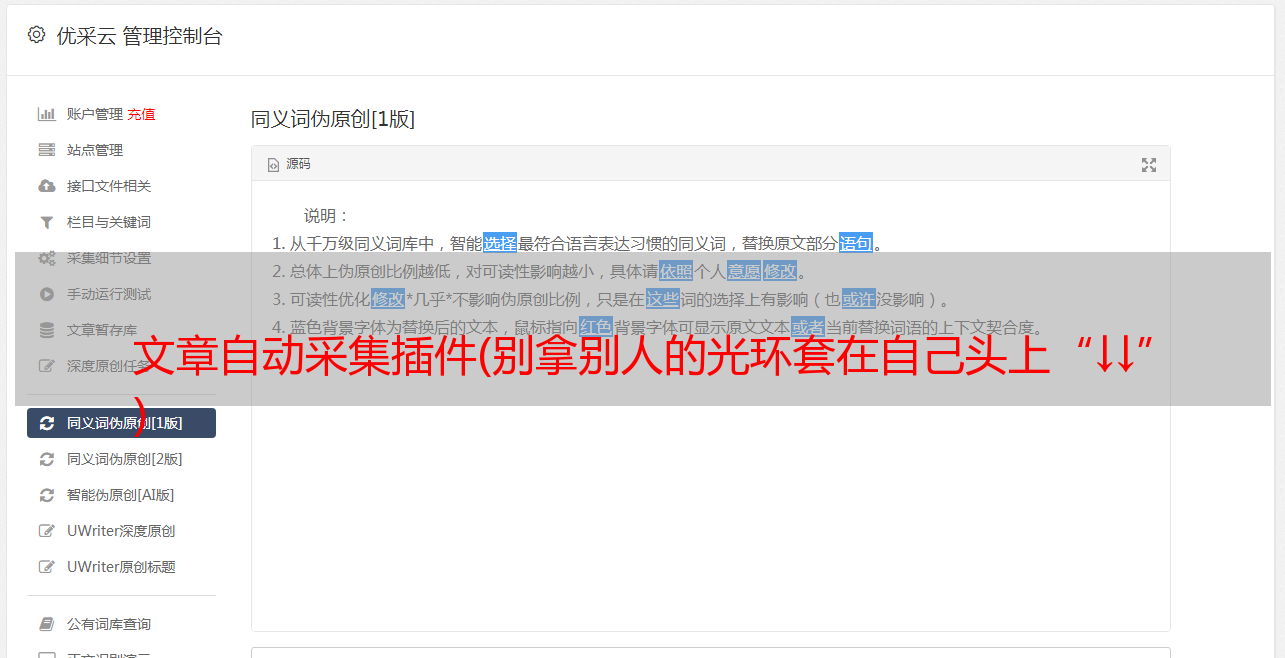This screenshot has width=1285, height=658.
Task: Click the cloud upload icon for 接口文件相关
Action: point(46,186)
